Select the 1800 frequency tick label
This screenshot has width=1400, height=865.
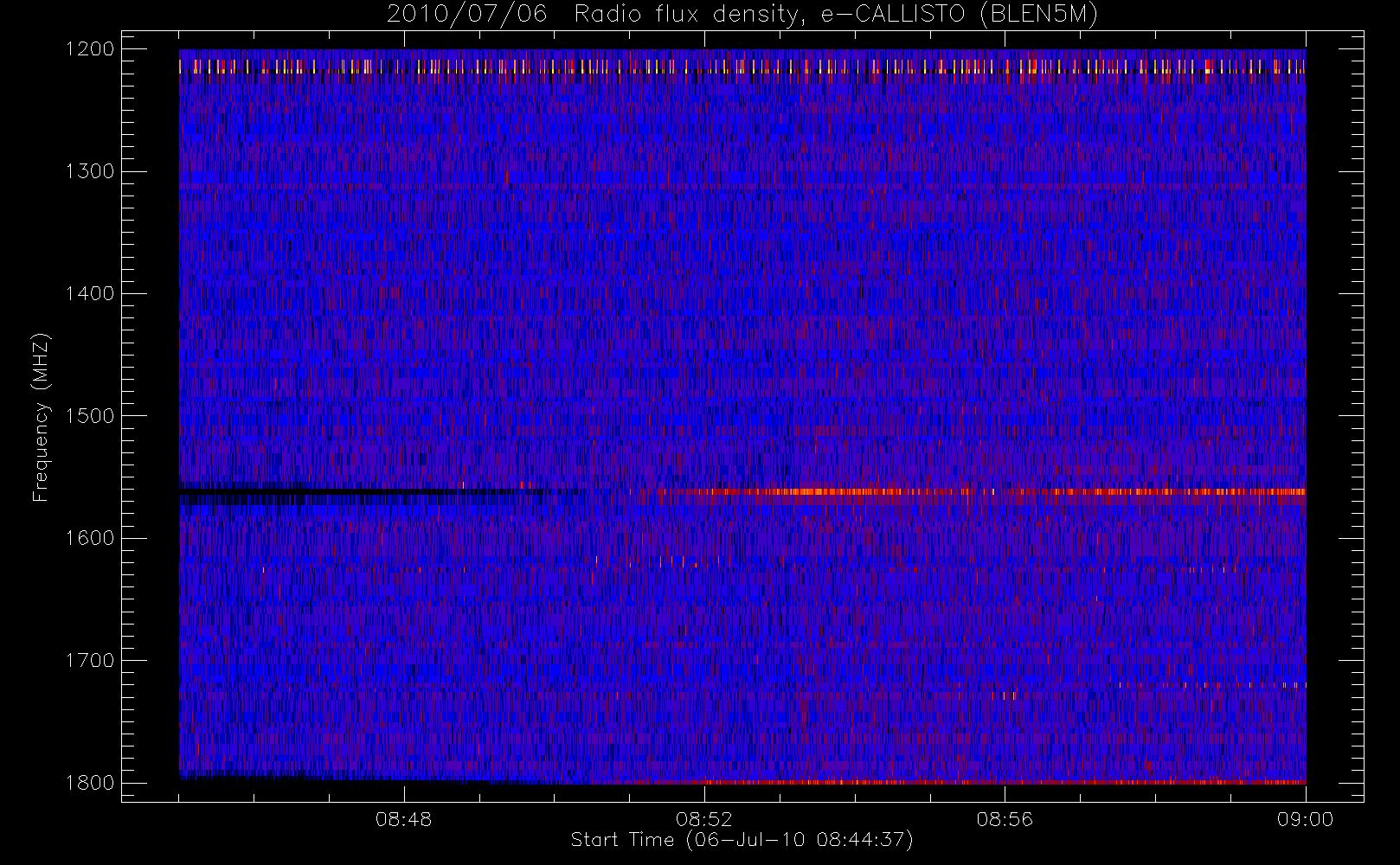click(90, 783)
